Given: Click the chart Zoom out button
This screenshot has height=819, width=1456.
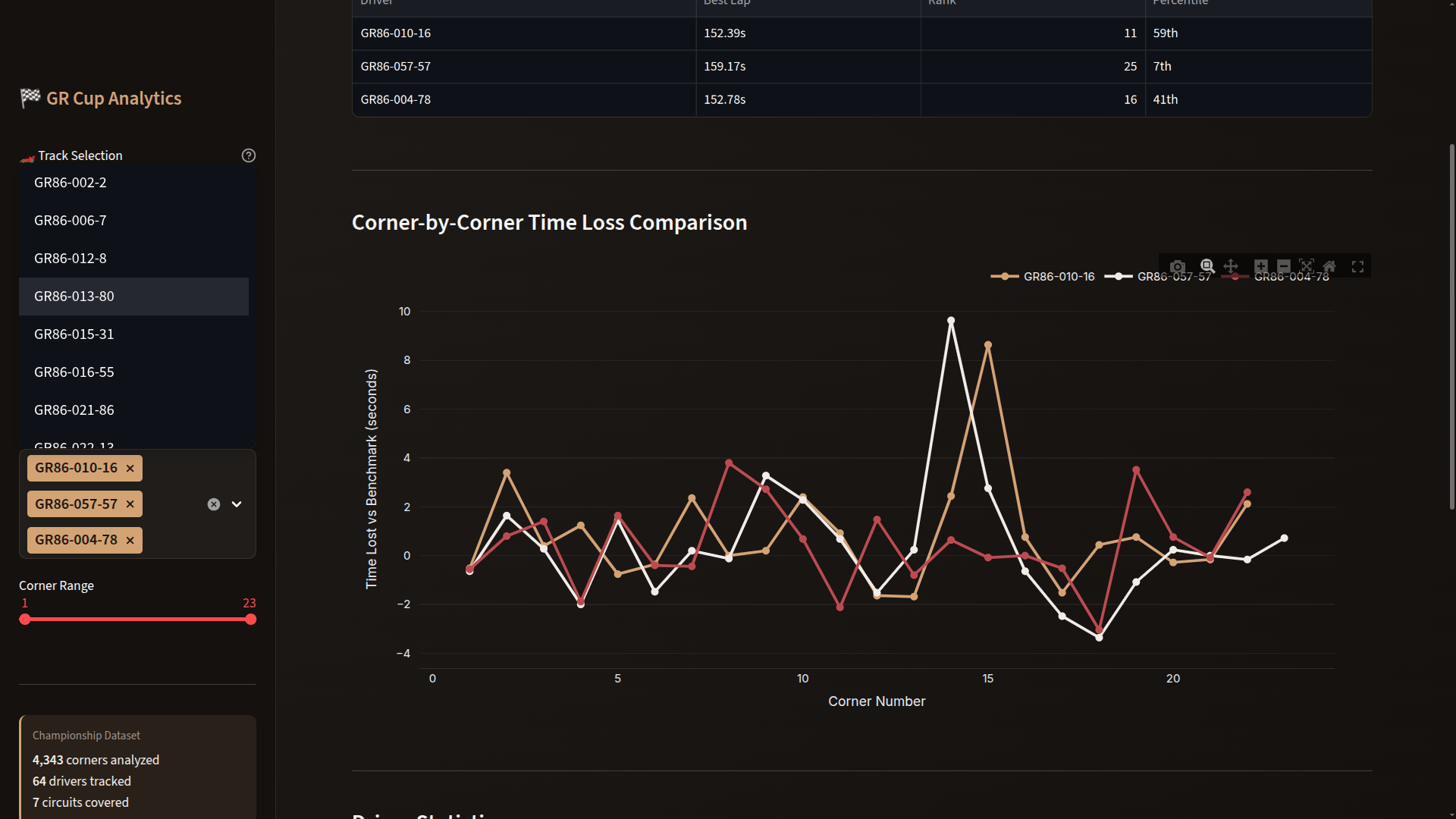Looking at the screenshot, I should pyautogui.click(x=1283, y=267).
